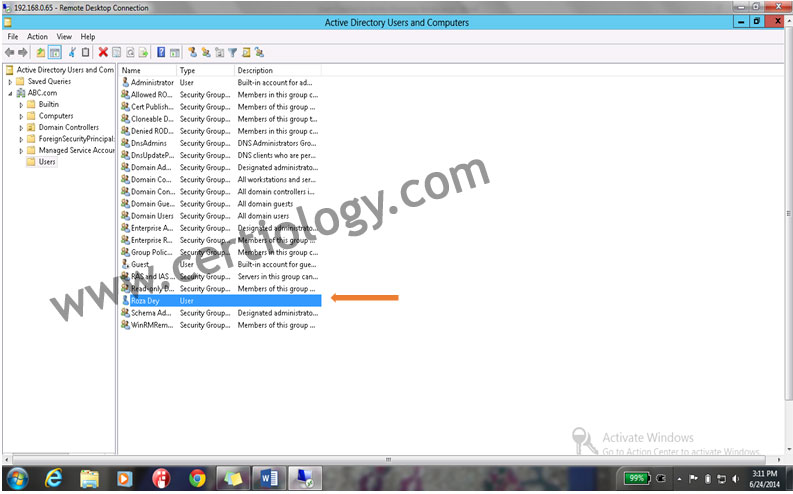Viewport: 793px width, 494px height.
Task: Expand the Domain Controllers node arrow
Action: tap(21, 128)
